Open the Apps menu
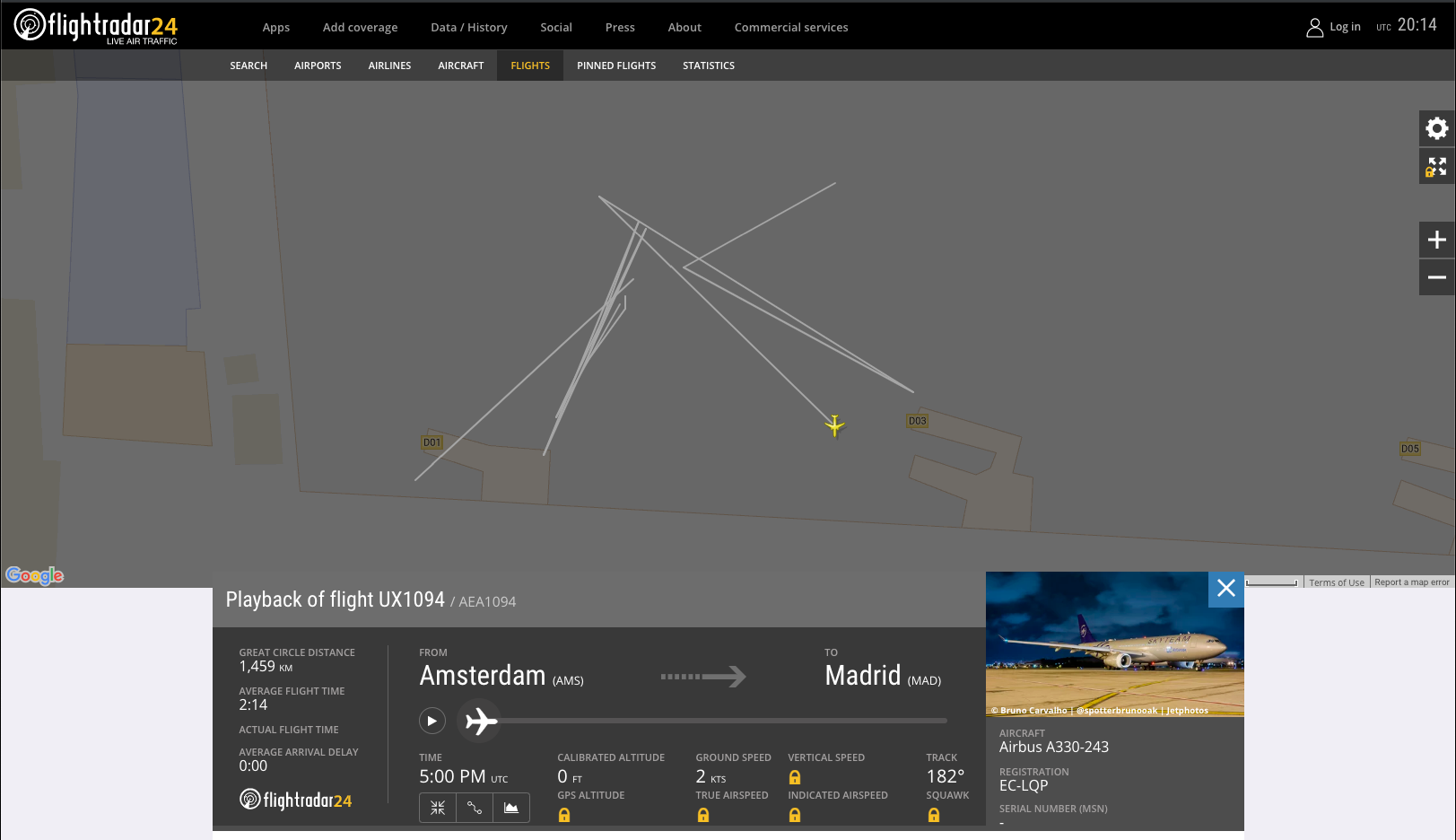The height and width of the screenshot is (840, 1456). tap(276, 28)
